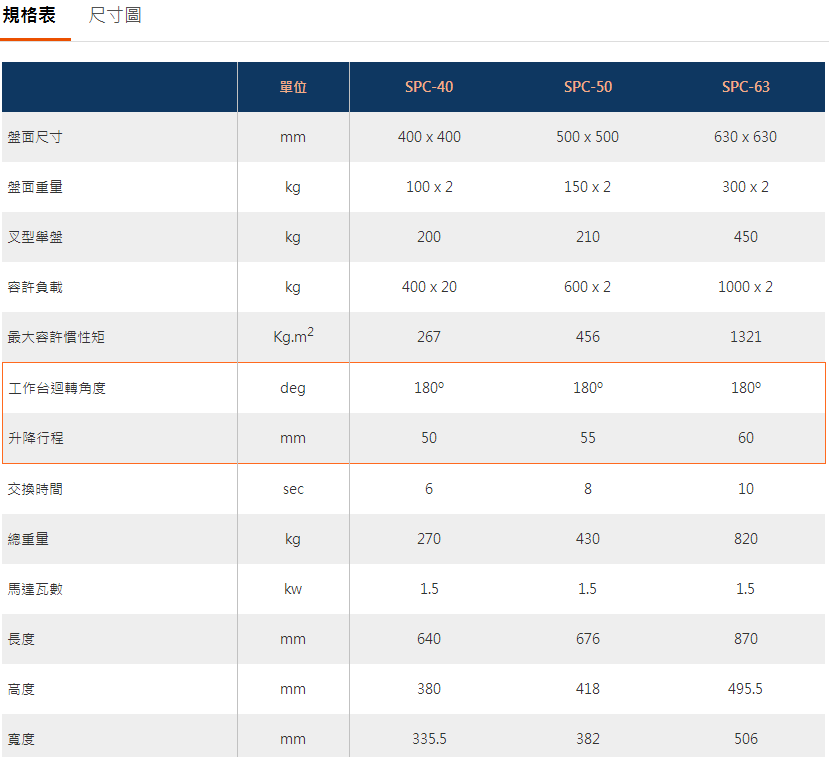Click the 容許負載 row label
The image size is (829, 757).
35,287
